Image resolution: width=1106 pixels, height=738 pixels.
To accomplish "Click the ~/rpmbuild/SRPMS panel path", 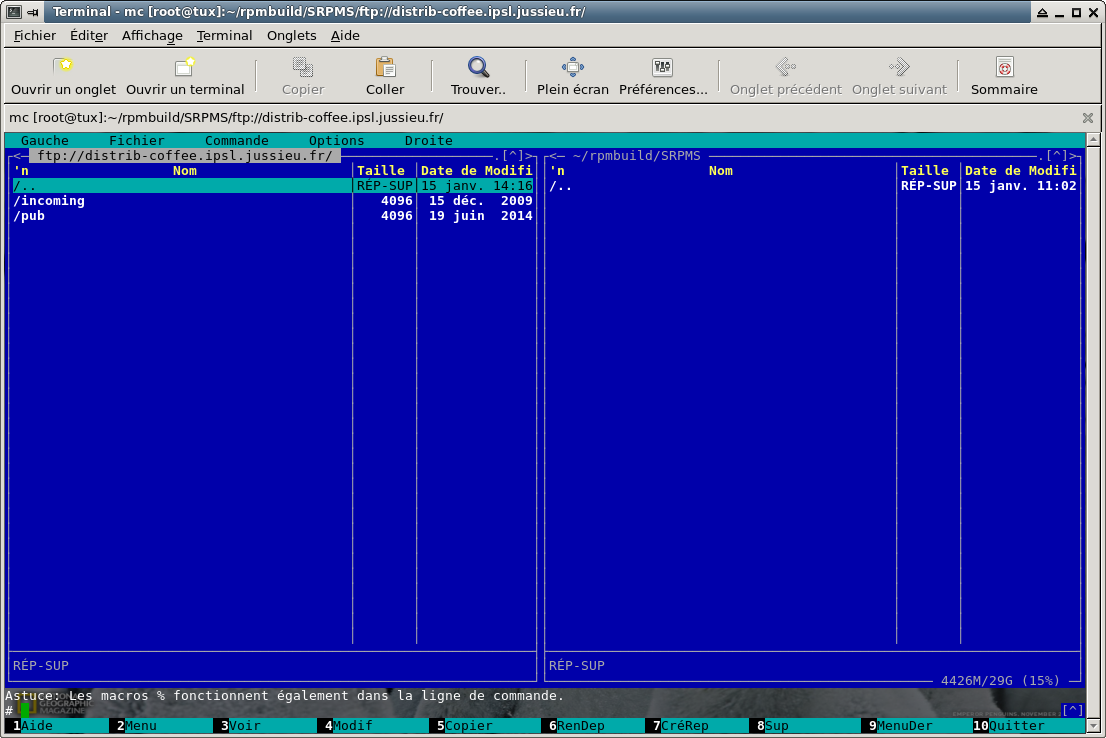I will 636,156.
